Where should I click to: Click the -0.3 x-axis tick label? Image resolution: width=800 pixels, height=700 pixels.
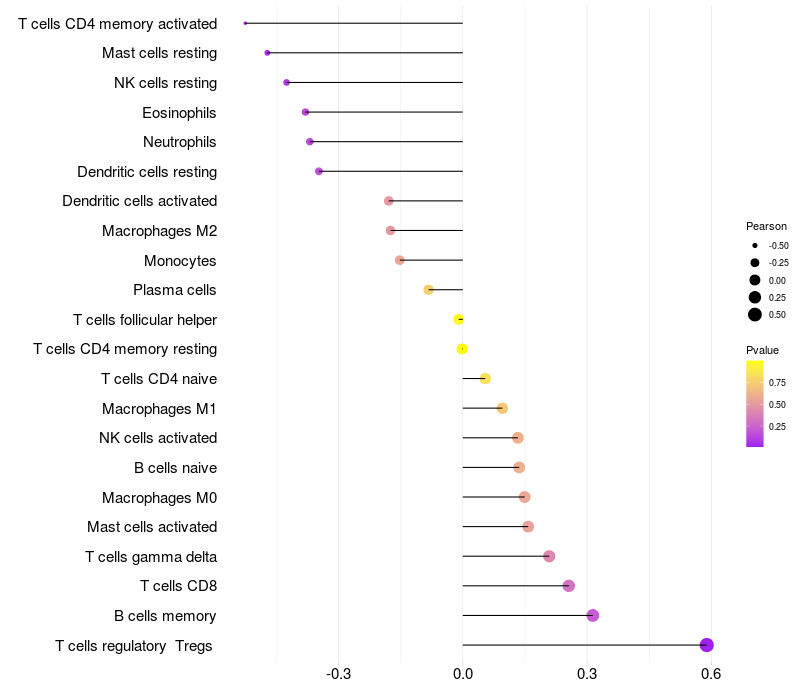(x=338, y=674)
